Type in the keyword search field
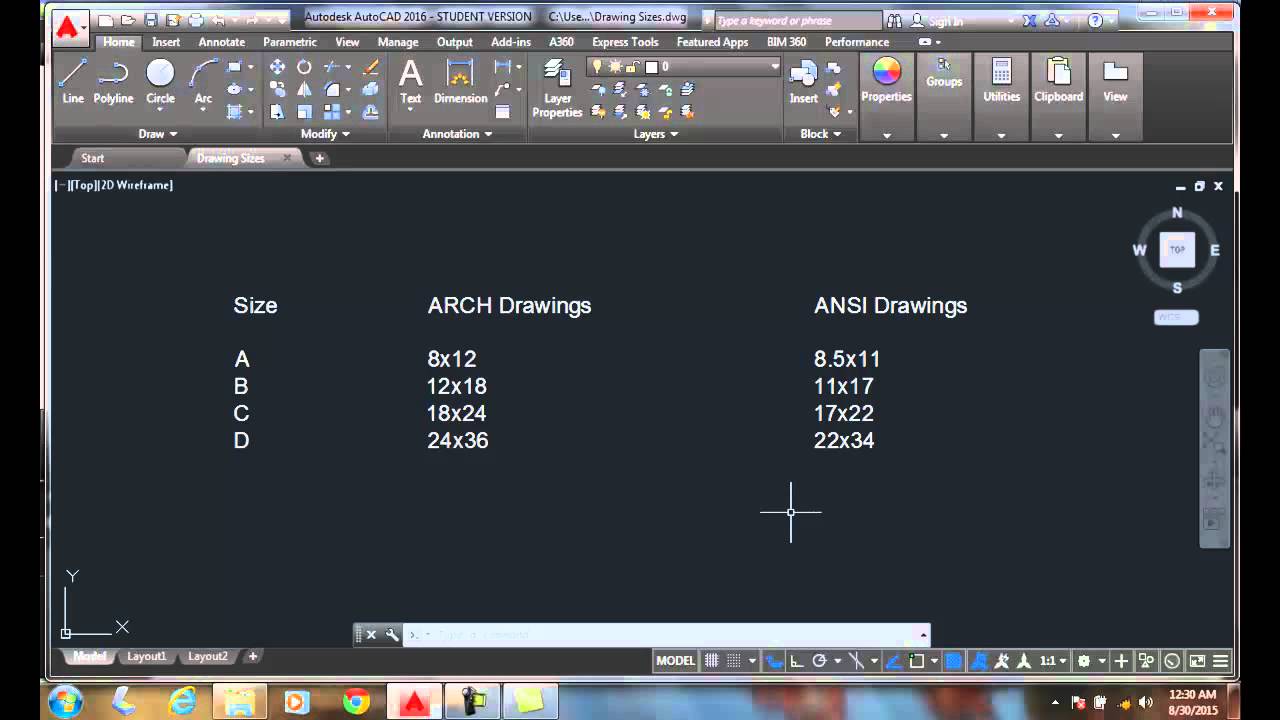The width and height of the screenshot is (1280, 720). (x=798, y=21)
